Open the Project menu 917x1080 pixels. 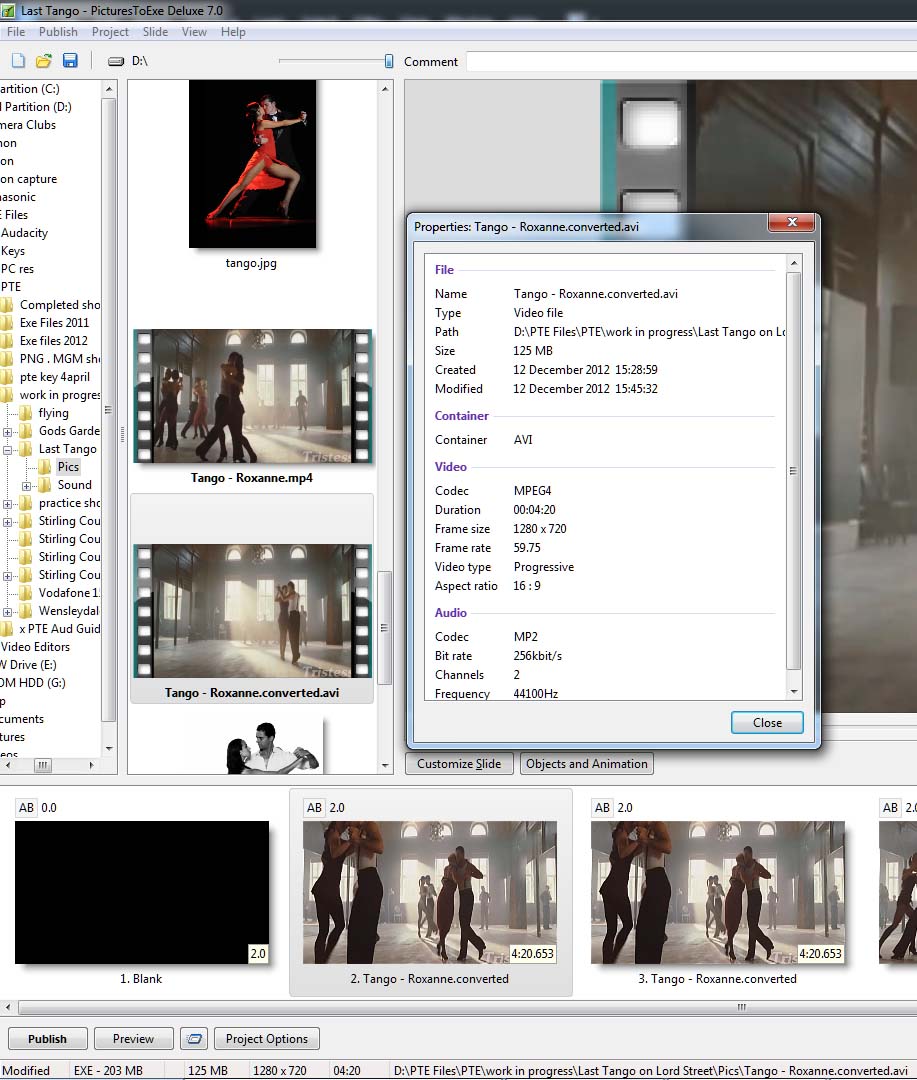(x=110, y=32)
